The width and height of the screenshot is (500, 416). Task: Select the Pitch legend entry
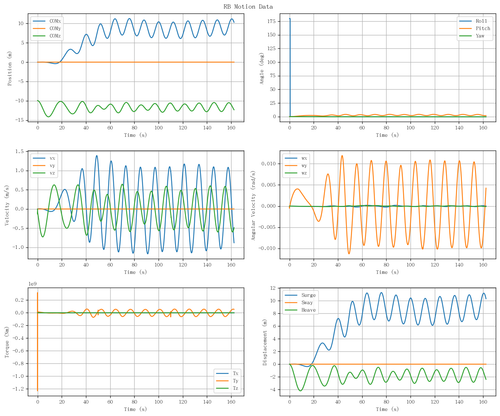[x=474, y=28]
